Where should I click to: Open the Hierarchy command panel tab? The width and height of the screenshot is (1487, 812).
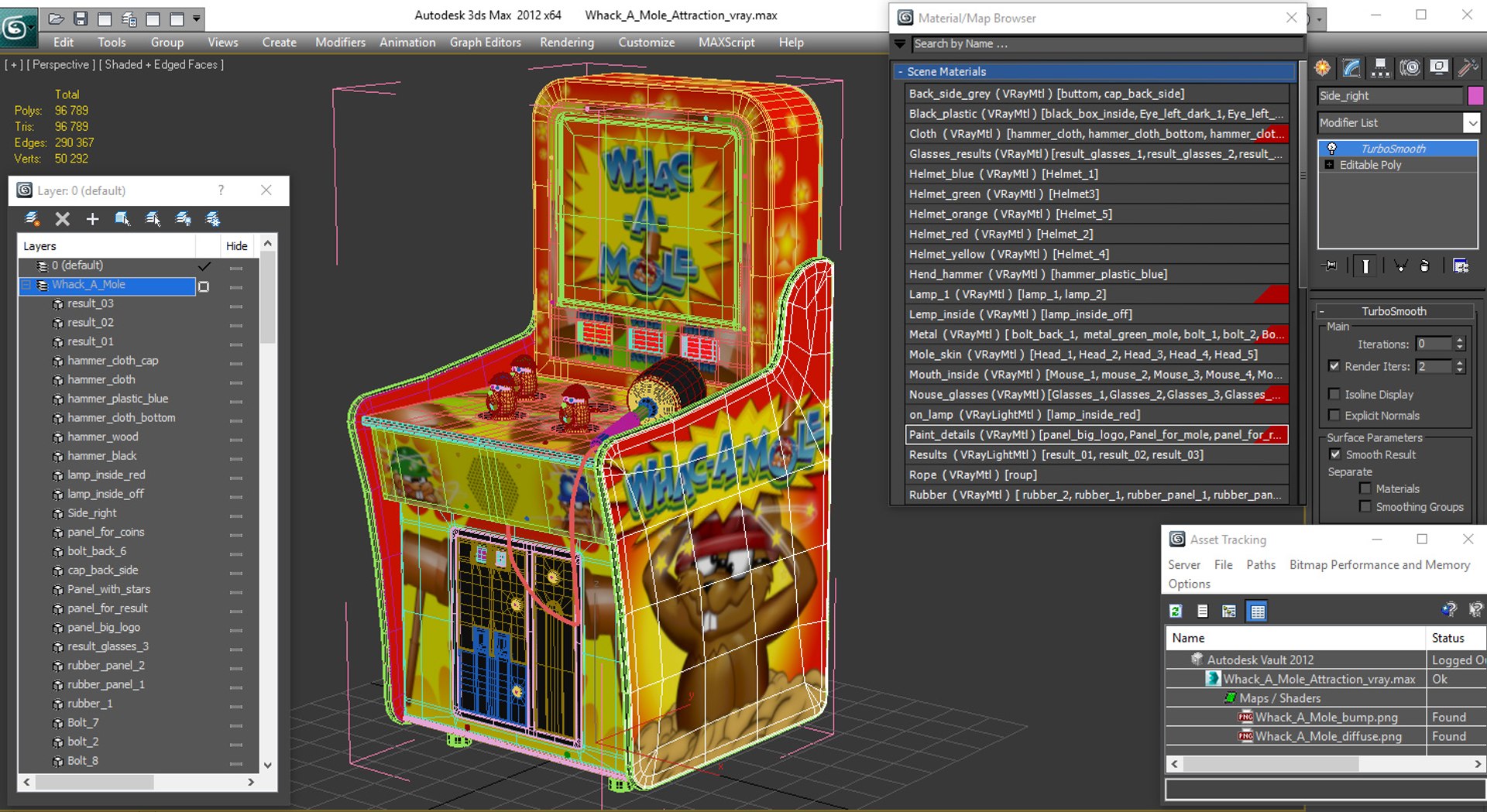coord(1380,68)
